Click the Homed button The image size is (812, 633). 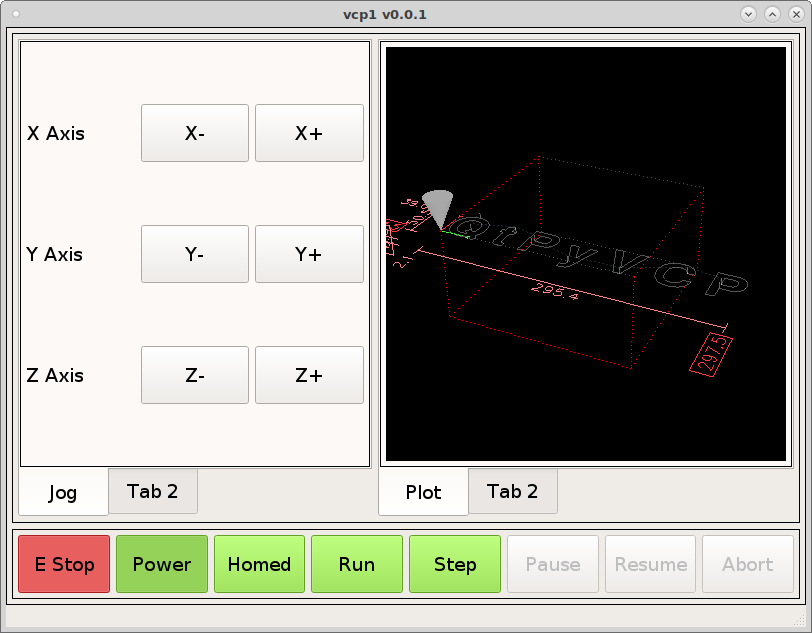pyautogui.click(x=259, y=564)
